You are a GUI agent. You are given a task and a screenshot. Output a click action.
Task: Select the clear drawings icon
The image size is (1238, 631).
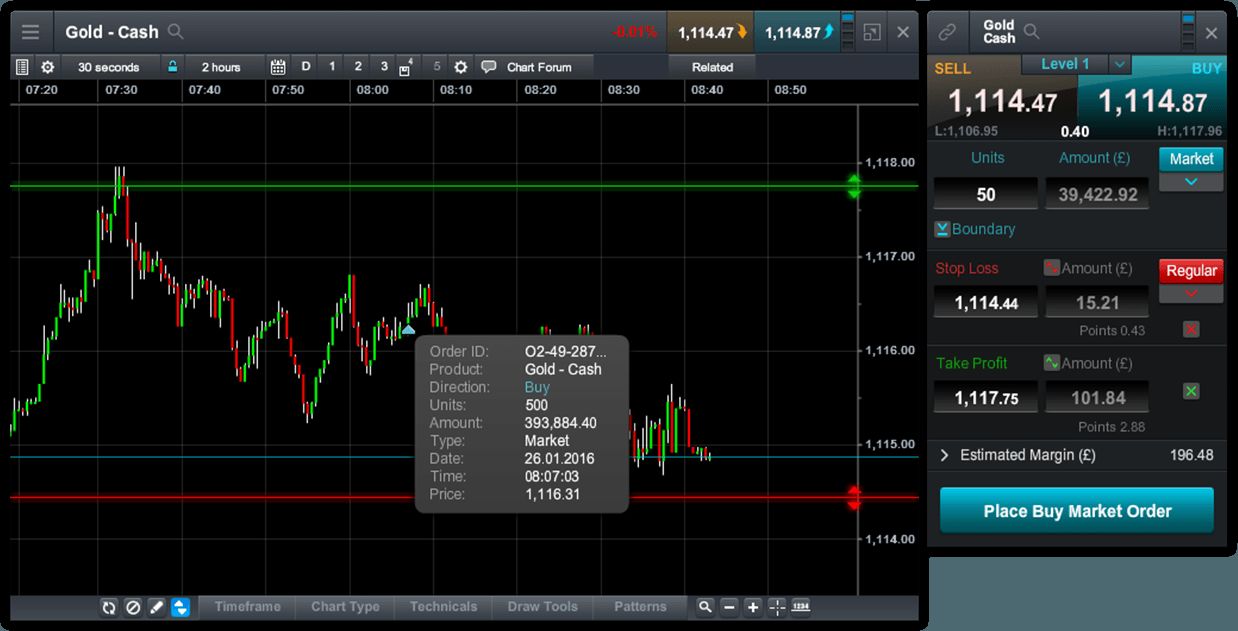point(132,607)
